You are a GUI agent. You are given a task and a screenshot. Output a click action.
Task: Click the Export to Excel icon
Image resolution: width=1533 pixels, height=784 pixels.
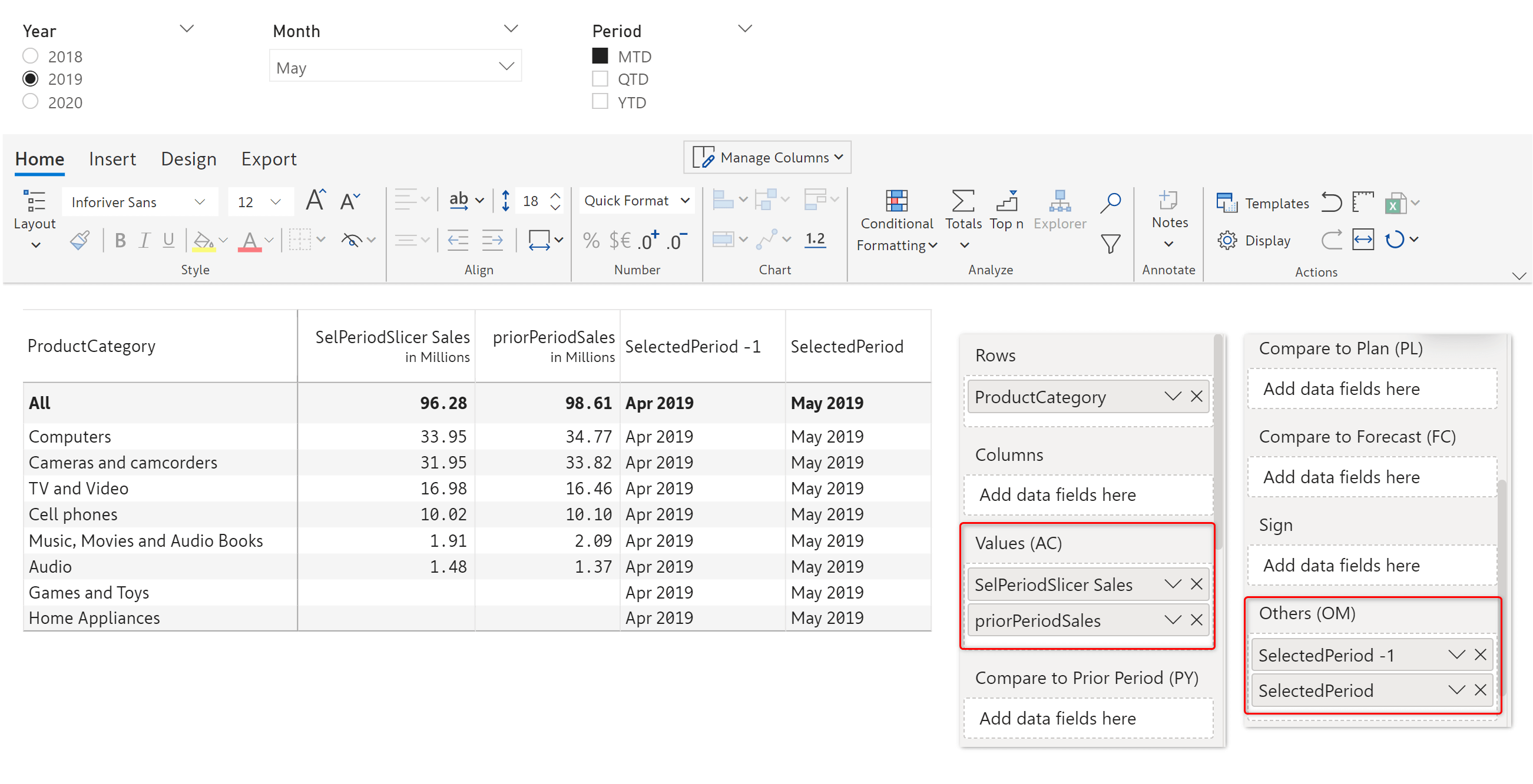click(x=1395, y=203)
